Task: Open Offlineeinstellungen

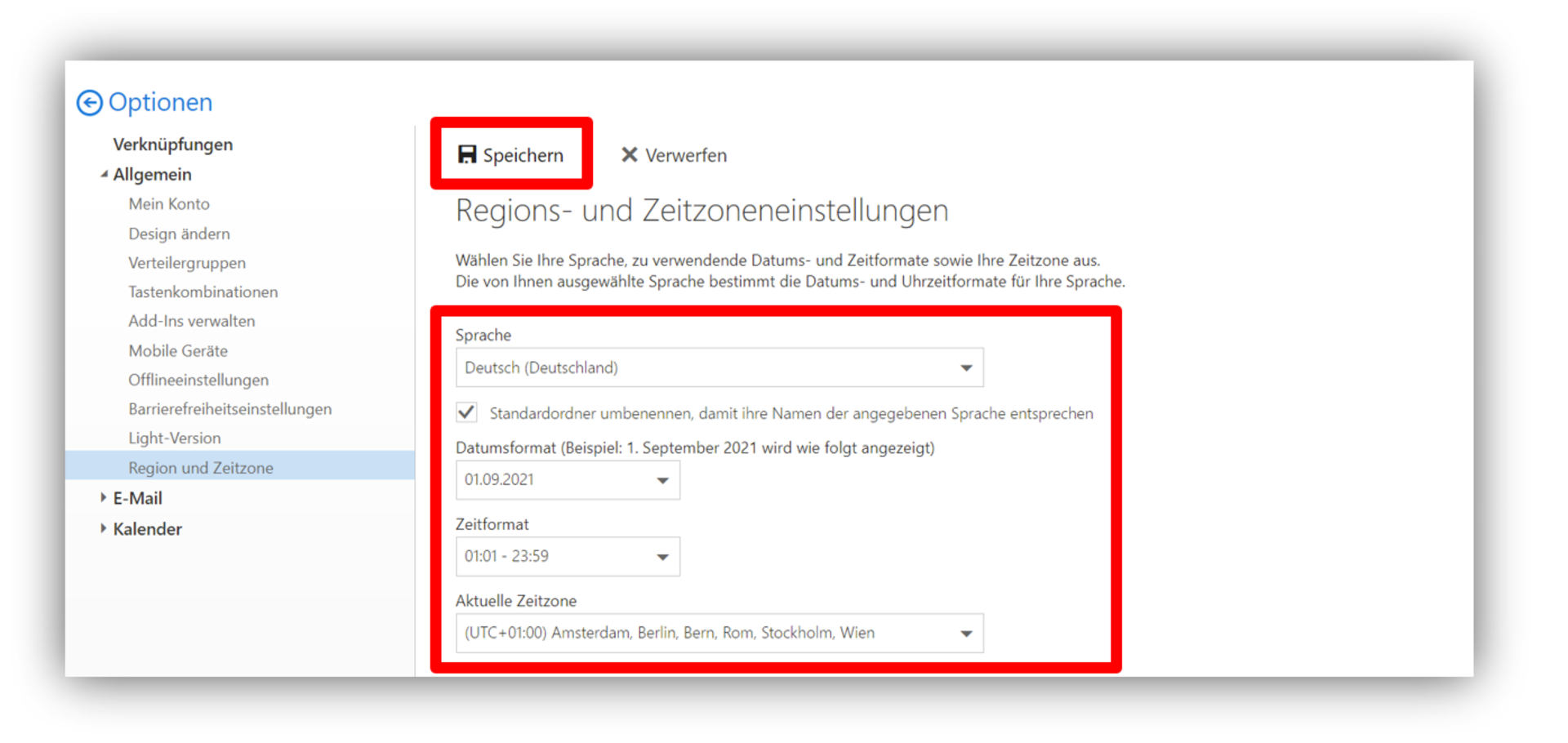Action: pos(198,380)
